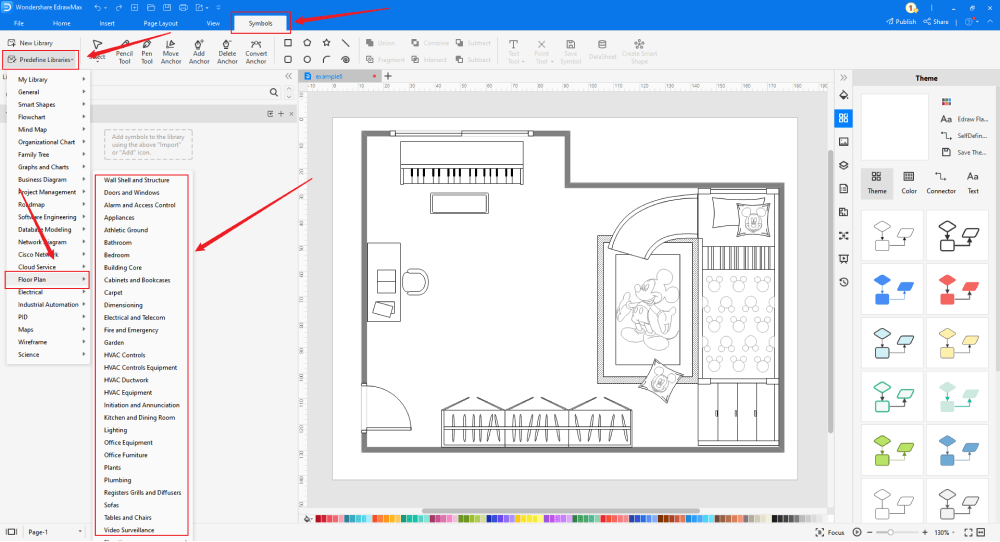The image size is (1000, 542).
Task: Click the Publish button
Action: click(901, 22)
